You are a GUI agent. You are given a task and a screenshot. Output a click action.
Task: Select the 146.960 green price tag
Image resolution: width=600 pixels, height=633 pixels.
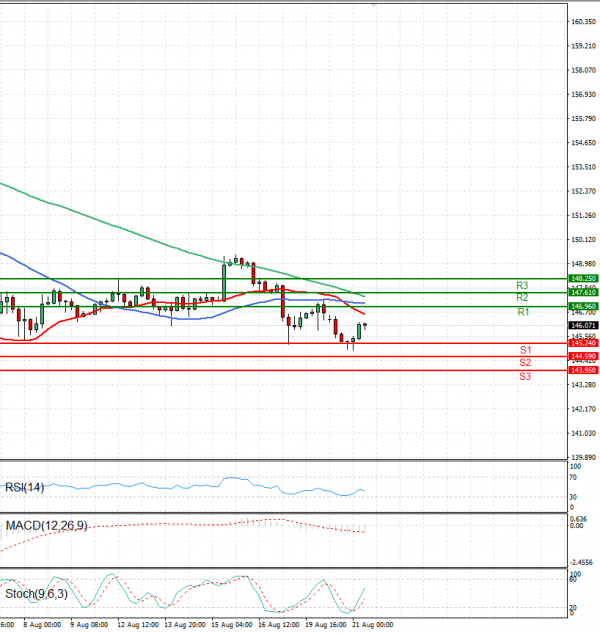583,306
